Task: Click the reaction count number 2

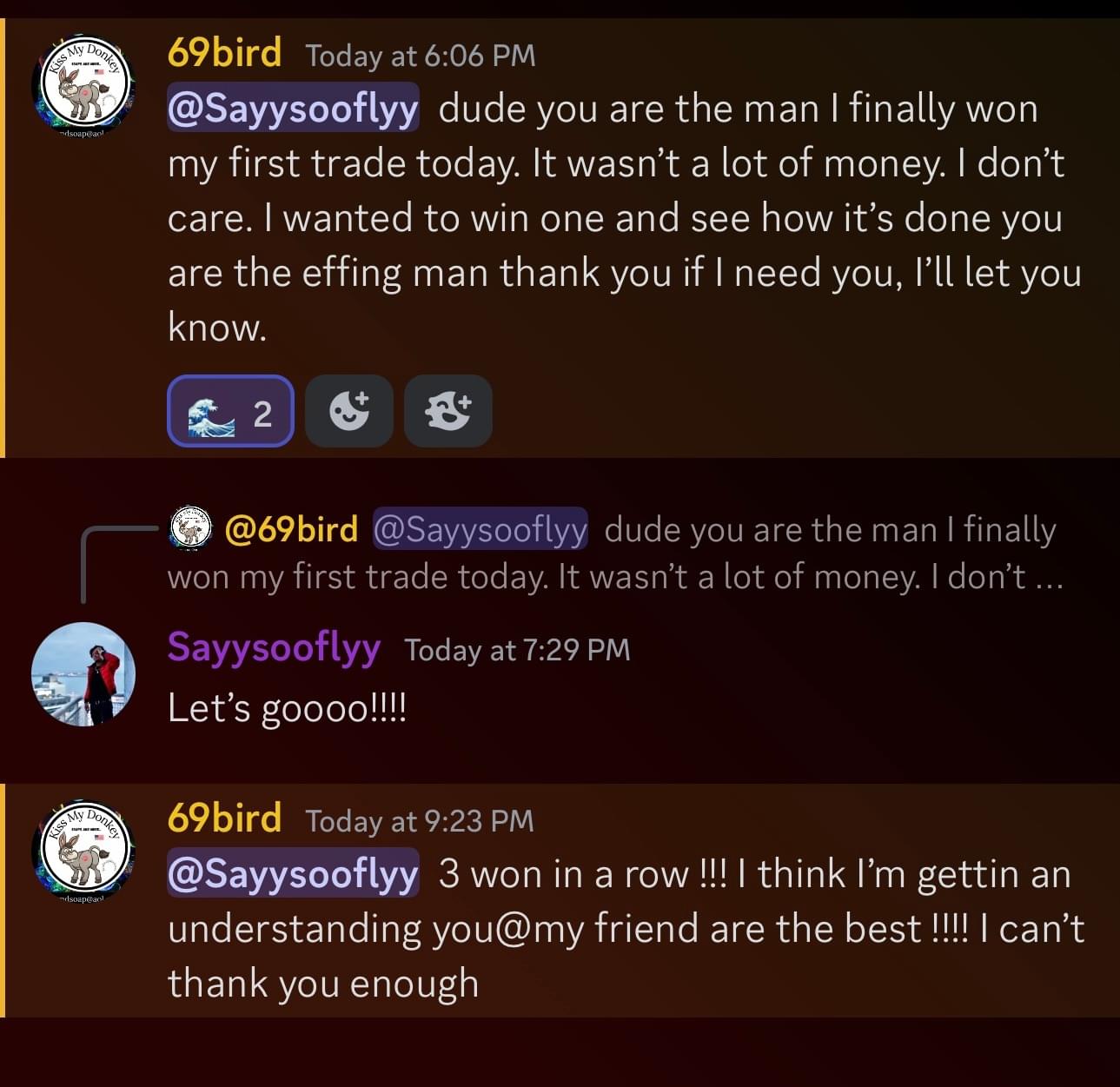Action: point(262,414)
